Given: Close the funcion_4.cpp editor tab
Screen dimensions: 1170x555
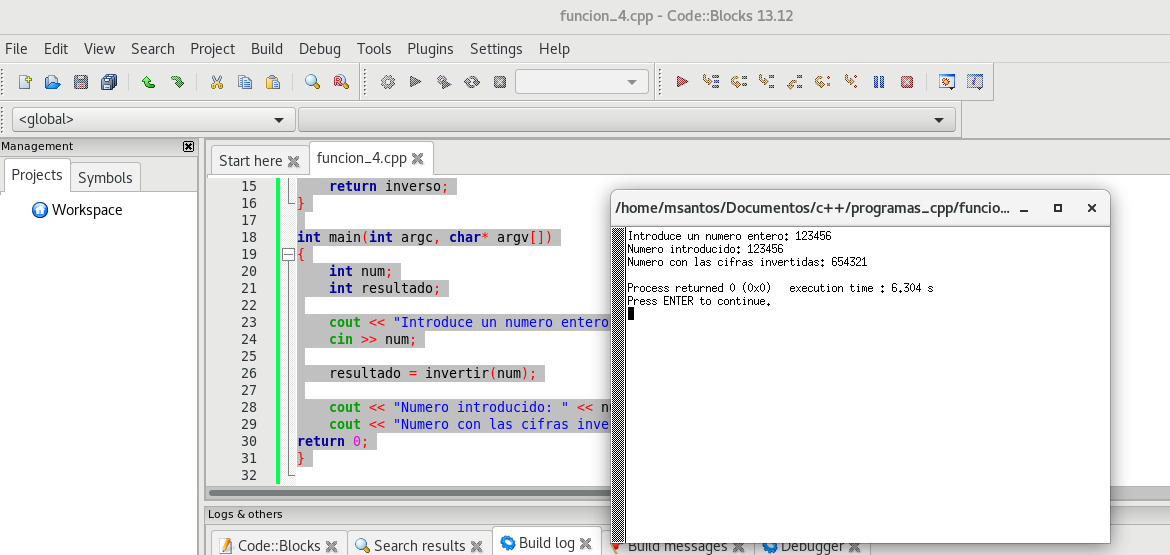Looking at the screenshot, I should pyautogui.click(x=417, y=158).
